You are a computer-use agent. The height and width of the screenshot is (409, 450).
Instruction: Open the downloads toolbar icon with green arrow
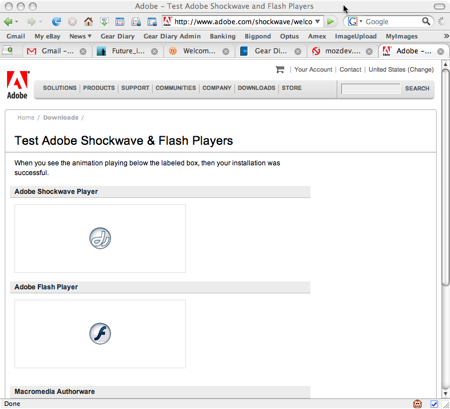[x=104, y=22]
